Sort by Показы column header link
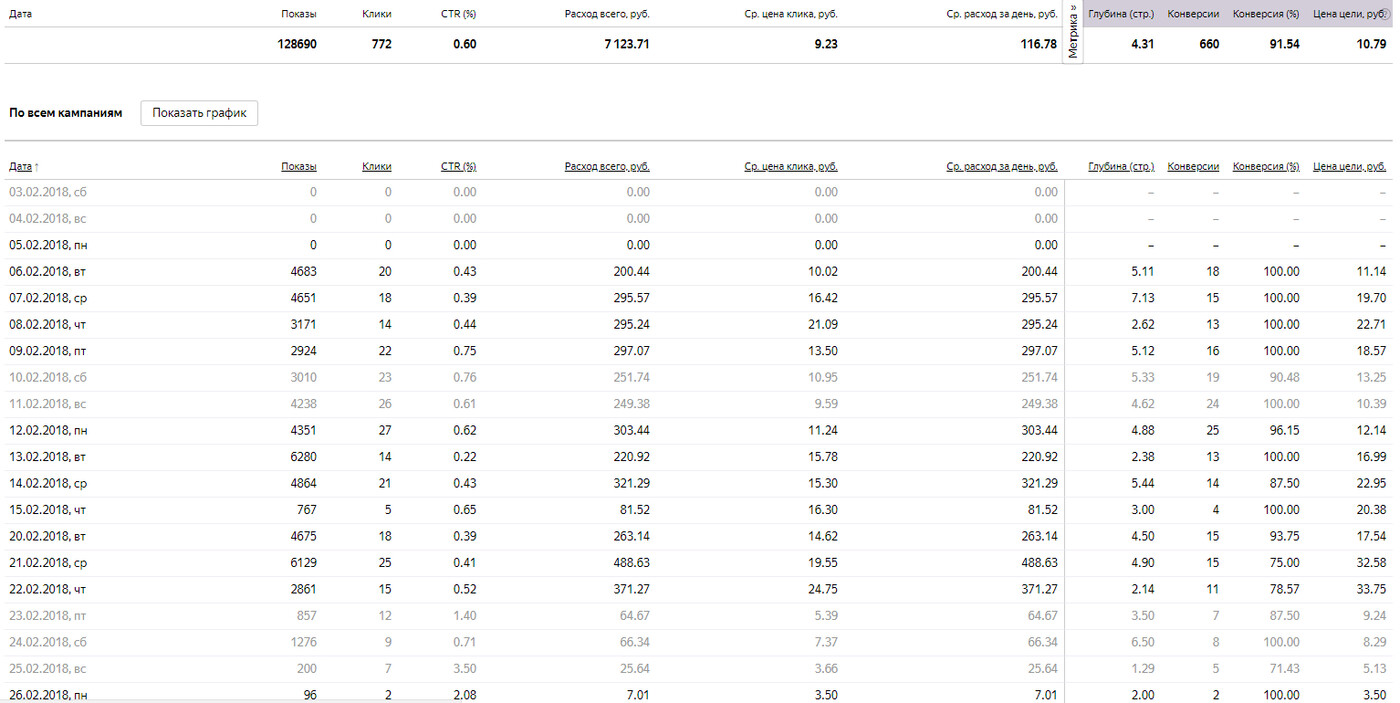The height and width of the screenshot is (703, 1400). point(298,166)
